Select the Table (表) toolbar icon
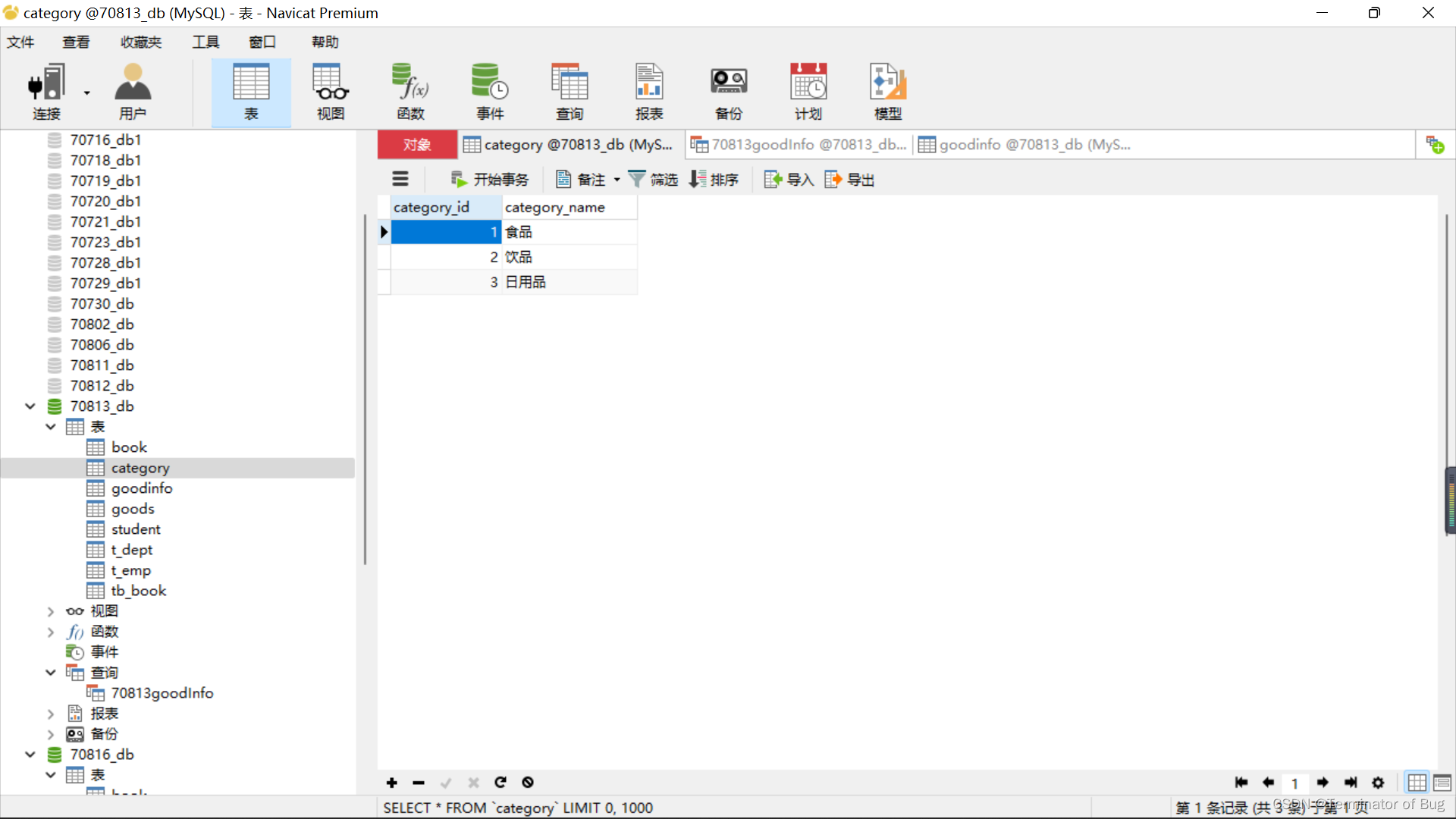The height and width of the screenshot is (819, 1456). [x=251, y=92]
